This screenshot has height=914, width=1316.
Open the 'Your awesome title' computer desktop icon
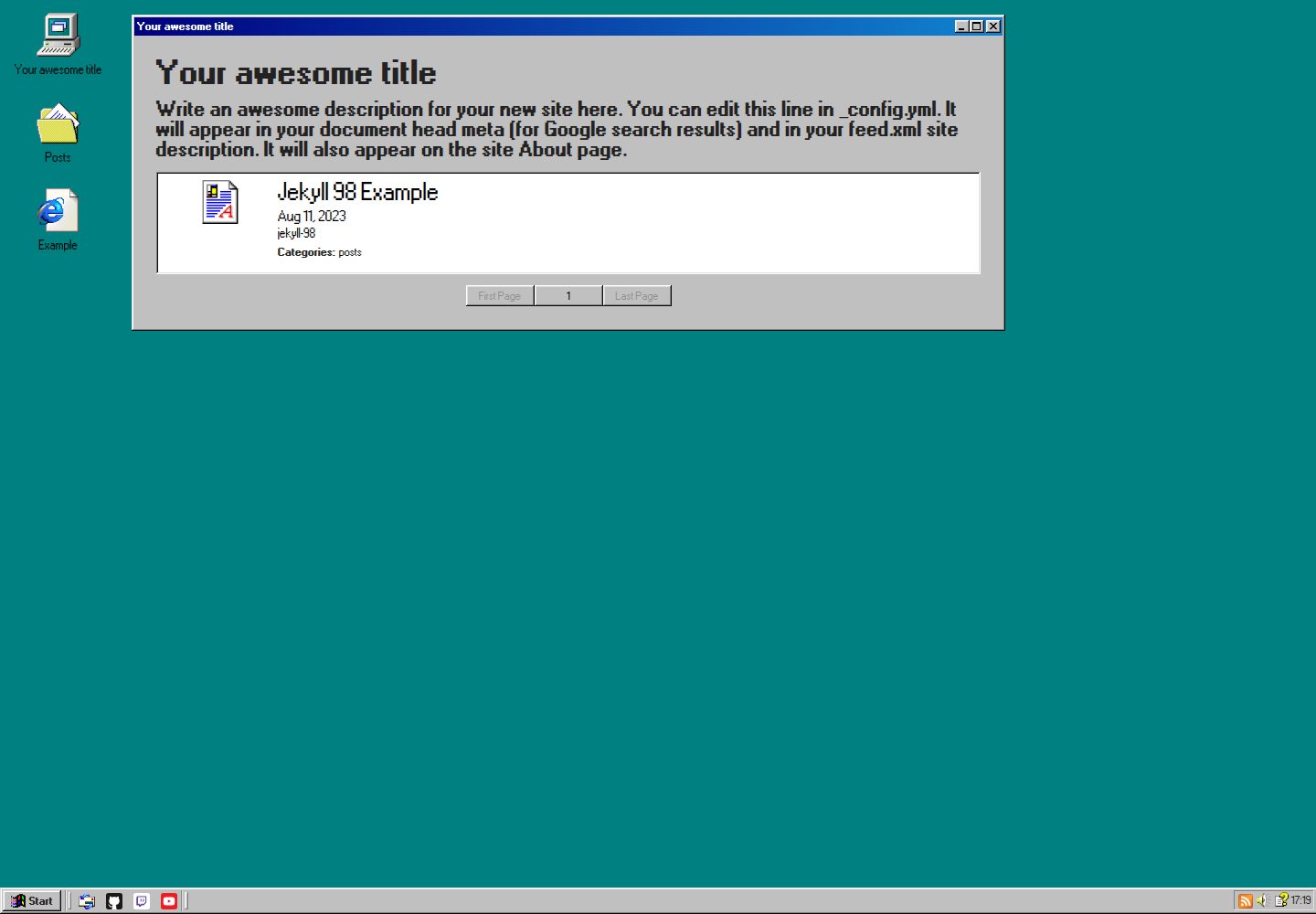coord(58,44)
